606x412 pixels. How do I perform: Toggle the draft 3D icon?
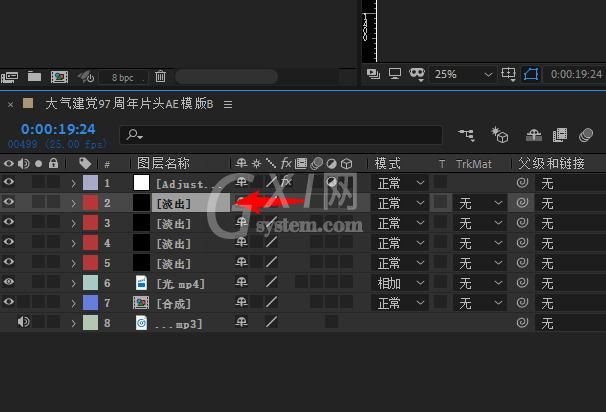click(500, 135)
